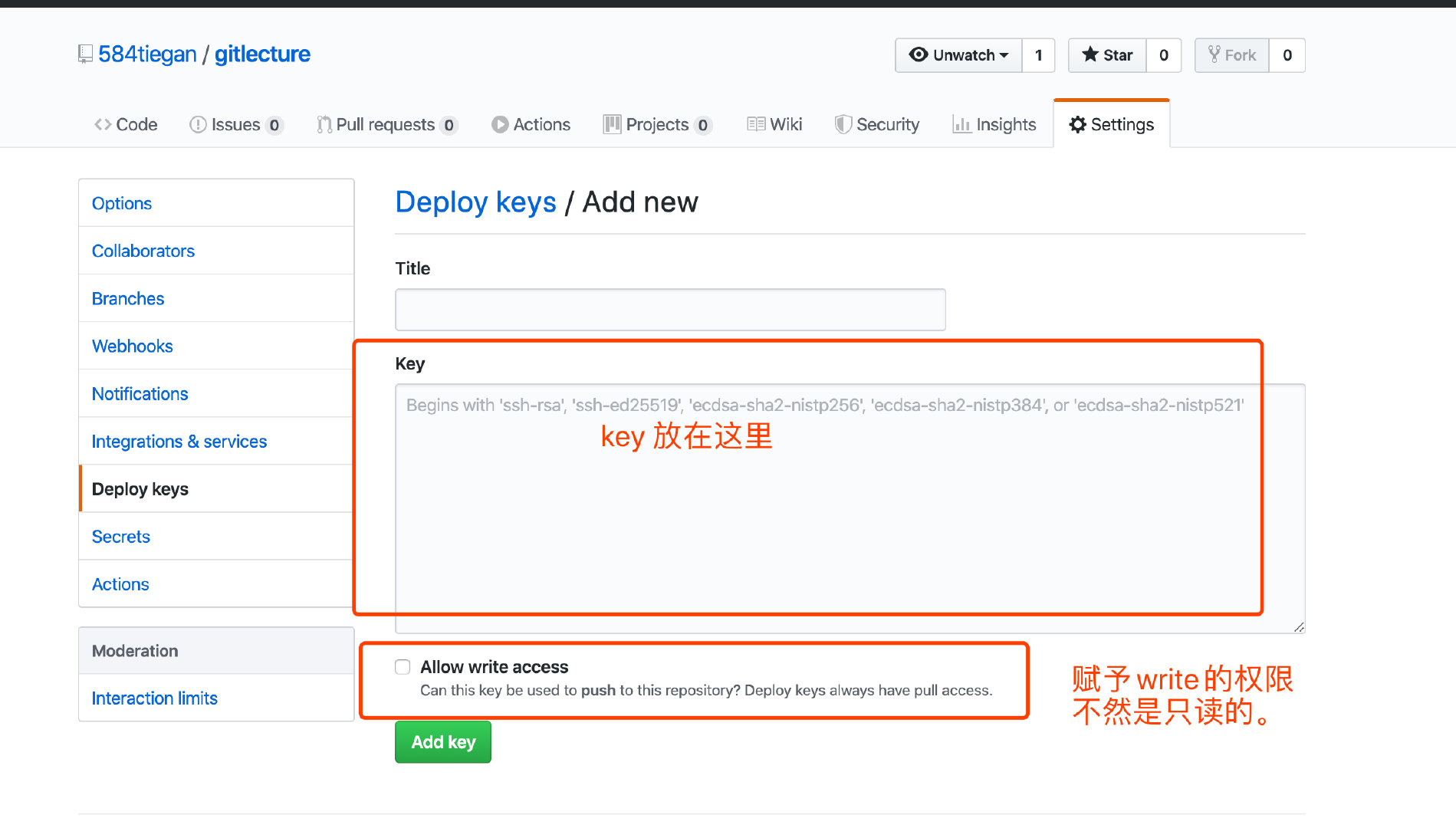Click the Issues count badge

[274, 125]
